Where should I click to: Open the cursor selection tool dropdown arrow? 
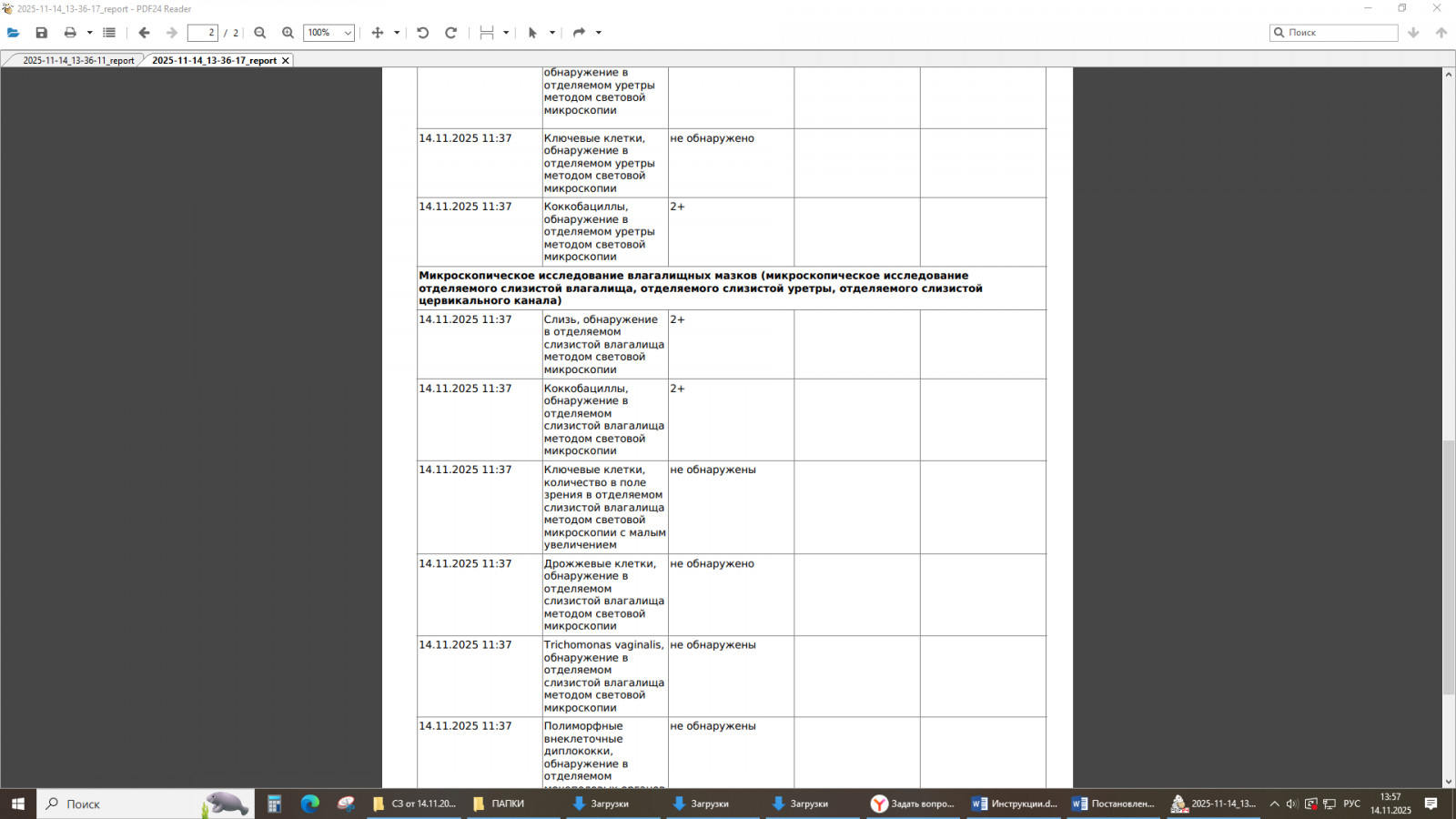coord(552,33)
